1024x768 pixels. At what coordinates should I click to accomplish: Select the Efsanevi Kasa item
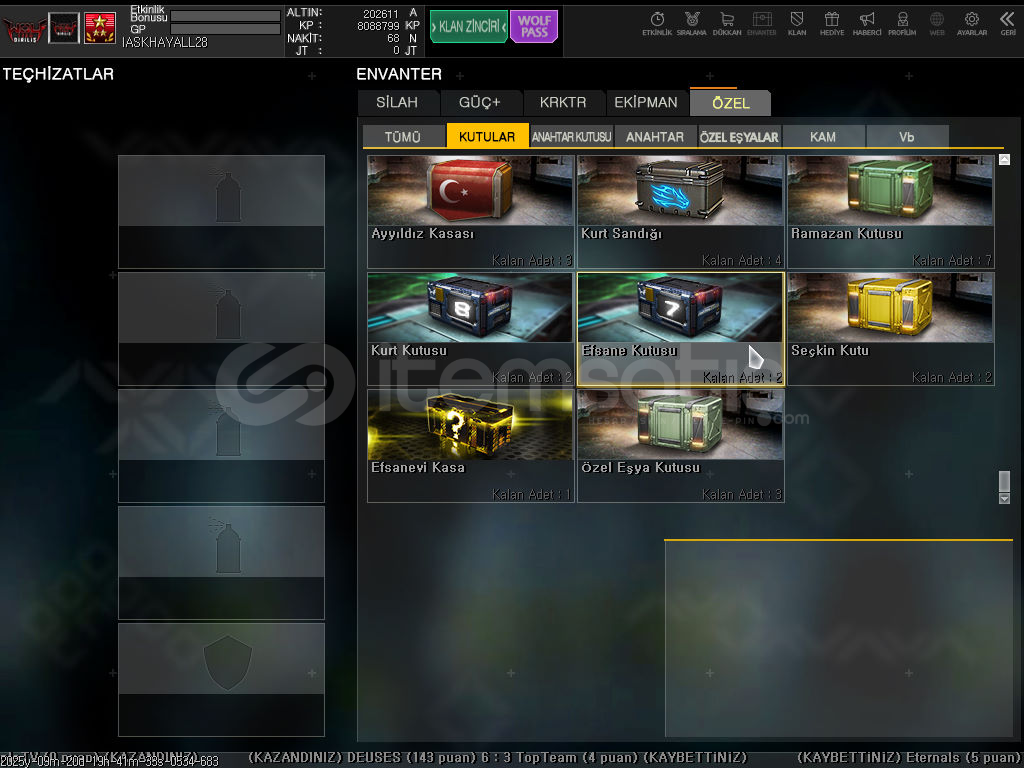(470, 445)
